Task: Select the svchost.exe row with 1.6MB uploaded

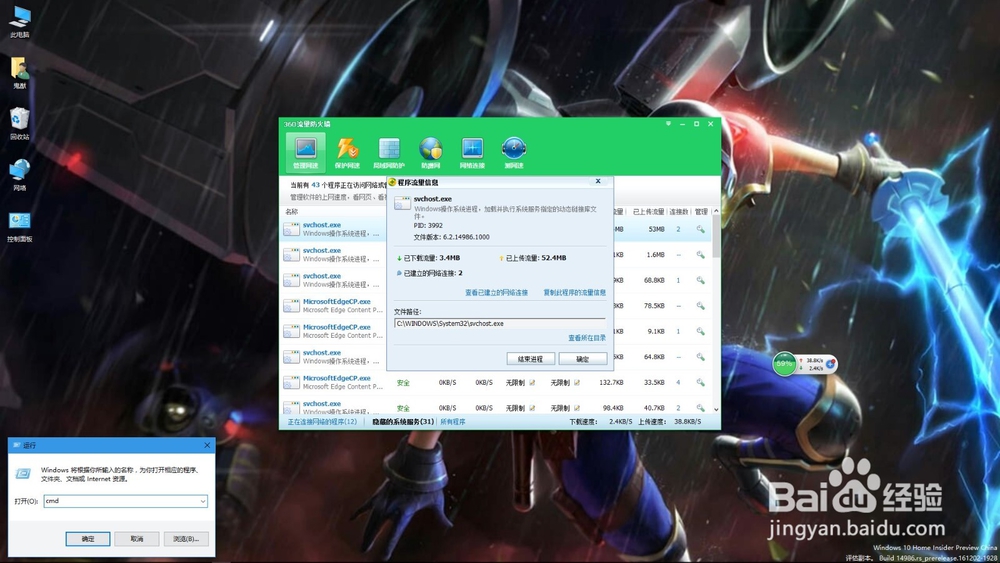Action: click(495, 254)
